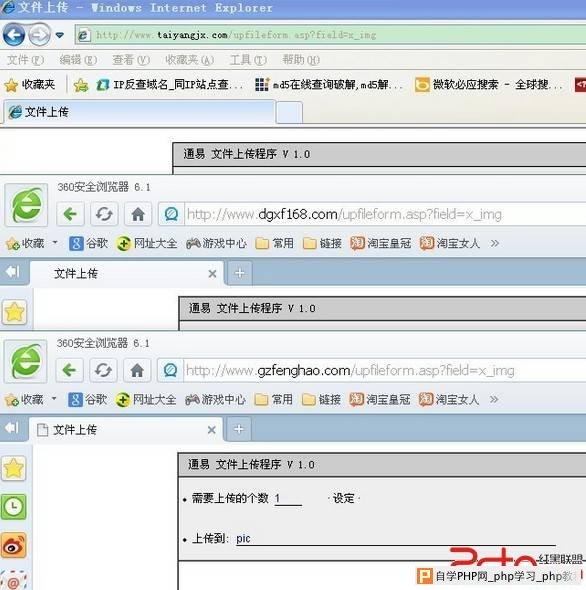The height and width of the screenshot is (590, 586).
Task: Click the IE forward arrow button
Action: coord(39,35)
